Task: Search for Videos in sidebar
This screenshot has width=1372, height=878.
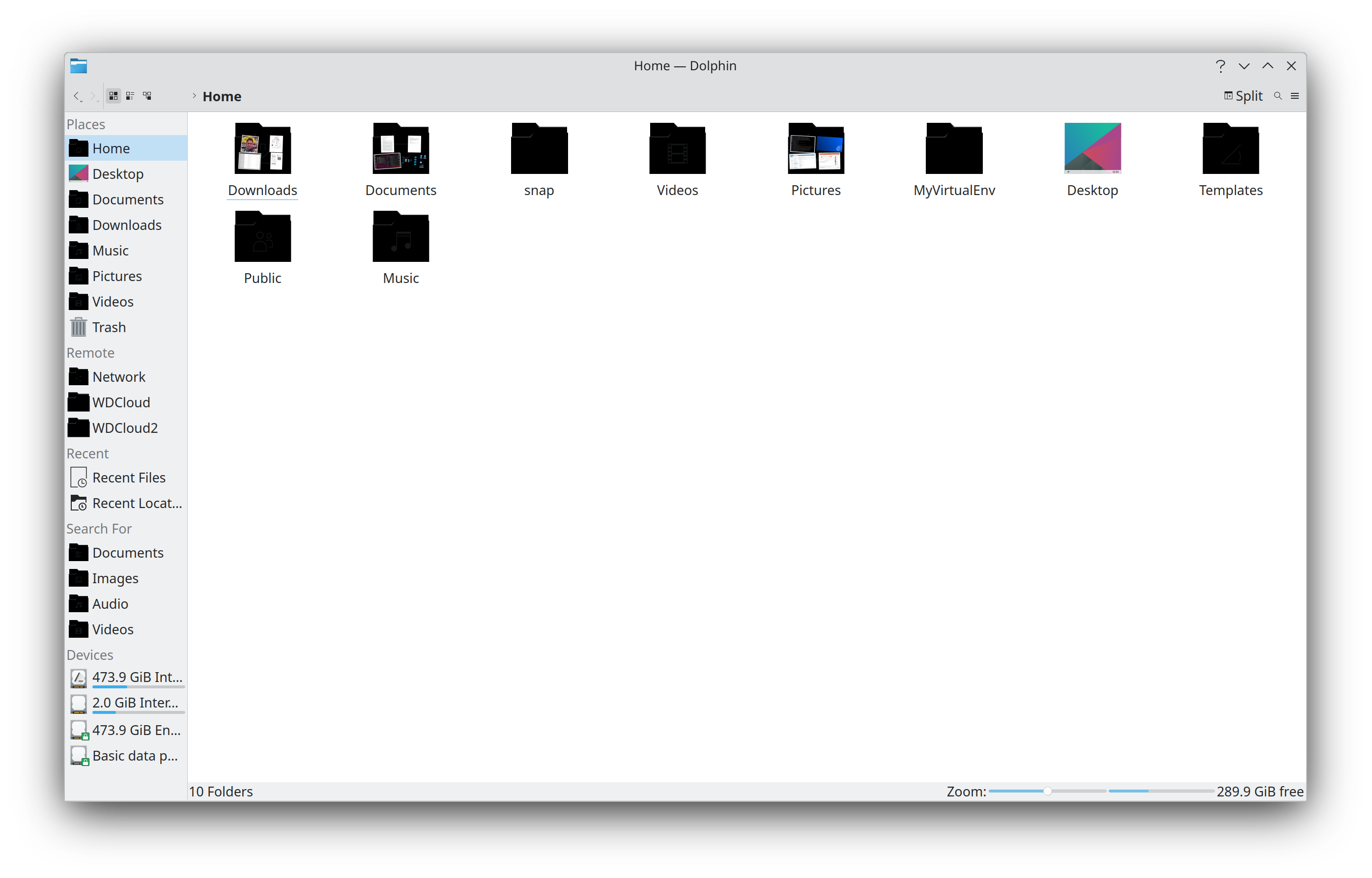Action: (126, 629)
